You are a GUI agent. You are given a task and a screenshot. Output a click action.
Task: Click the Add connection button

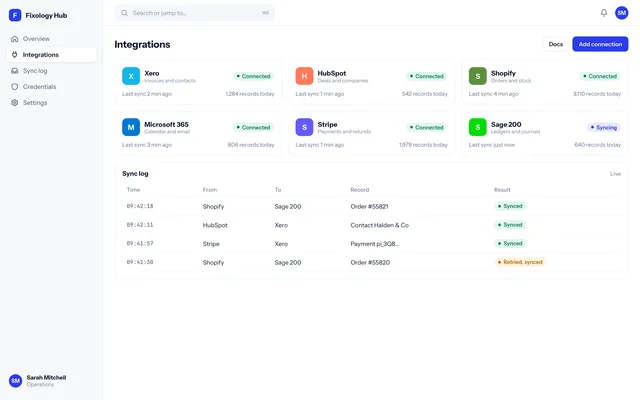(600, 44)
